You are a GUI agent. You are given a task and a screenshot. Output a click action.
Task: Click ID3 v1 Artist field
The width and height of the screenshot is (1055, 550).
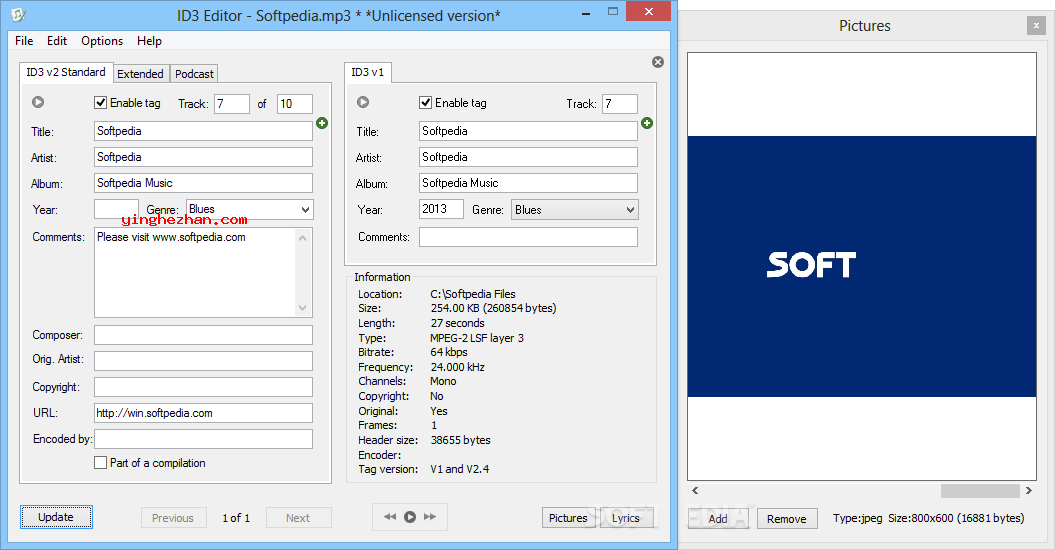(x=528, y=157)
